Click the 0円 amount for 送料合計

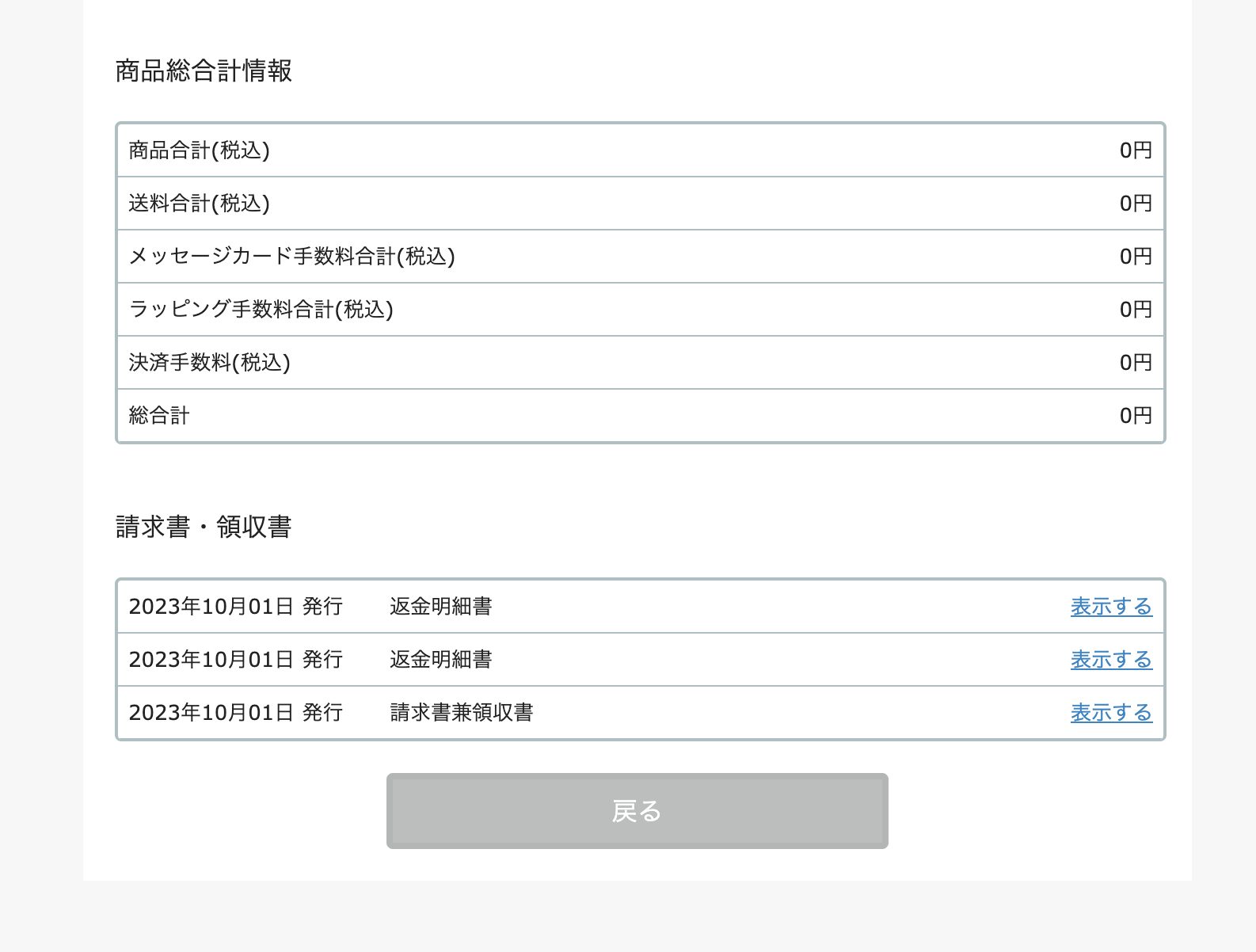point(1135,204)
